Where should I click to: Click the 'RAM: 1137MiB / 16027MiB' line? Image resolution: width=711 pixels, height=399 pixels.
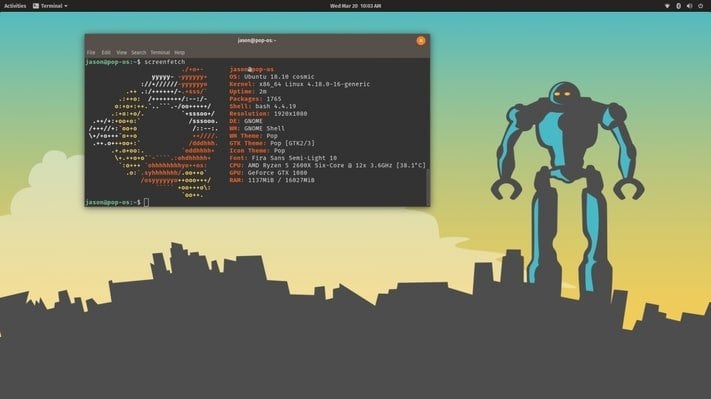pyautogui.click(x=272, y=180)
